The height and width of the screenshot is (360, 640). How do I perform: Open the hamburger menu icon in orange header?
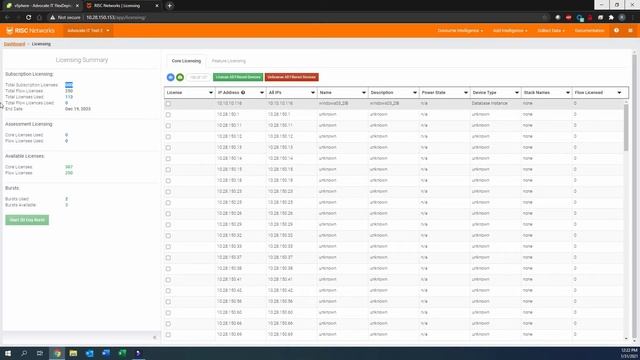[630, 31]
